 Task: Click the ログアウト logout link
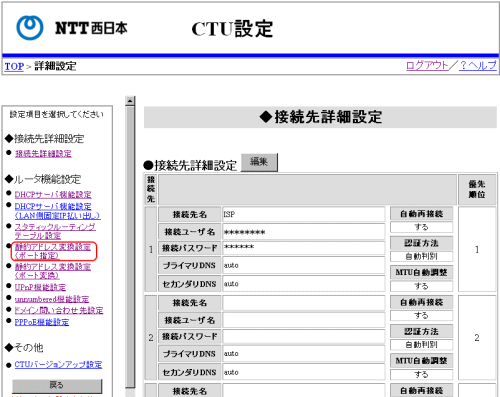pyautogui.click(x=427, y=65)
